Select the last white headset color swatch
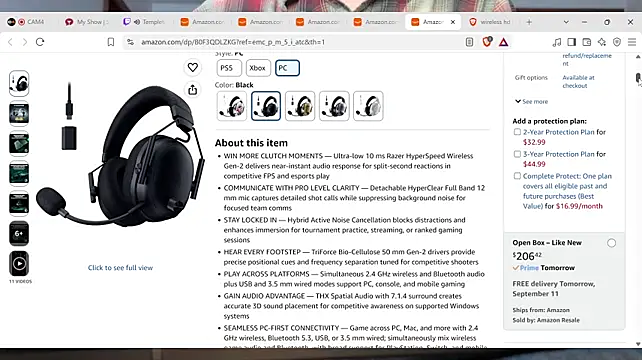Image resolution: width=642 pixels, height=360 pixels. (x=368, y=106)
